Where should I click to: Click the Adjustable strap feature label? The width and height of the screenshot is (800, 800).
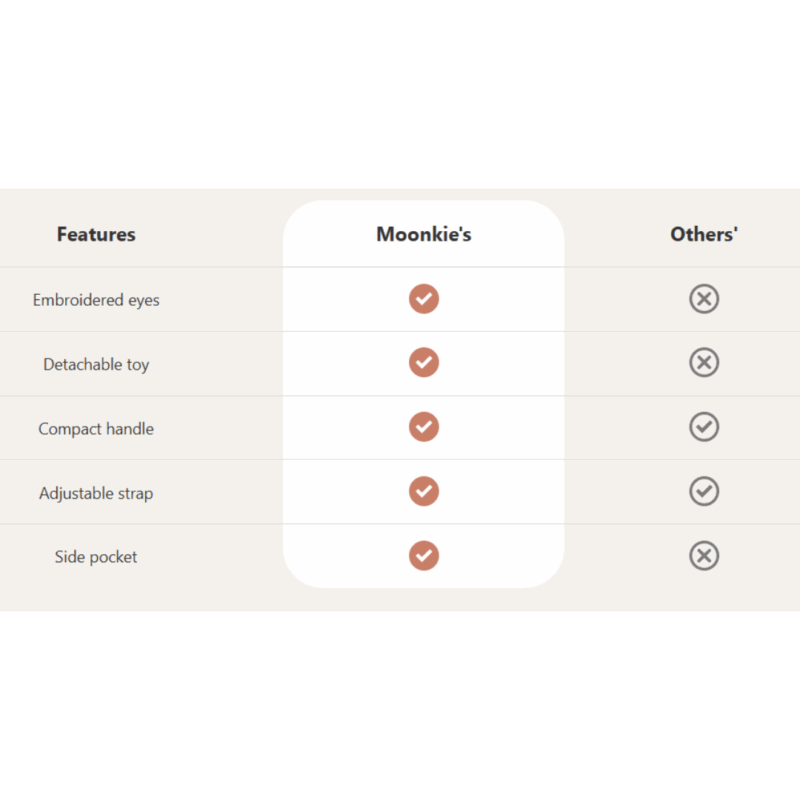click(x=96, y=493)
